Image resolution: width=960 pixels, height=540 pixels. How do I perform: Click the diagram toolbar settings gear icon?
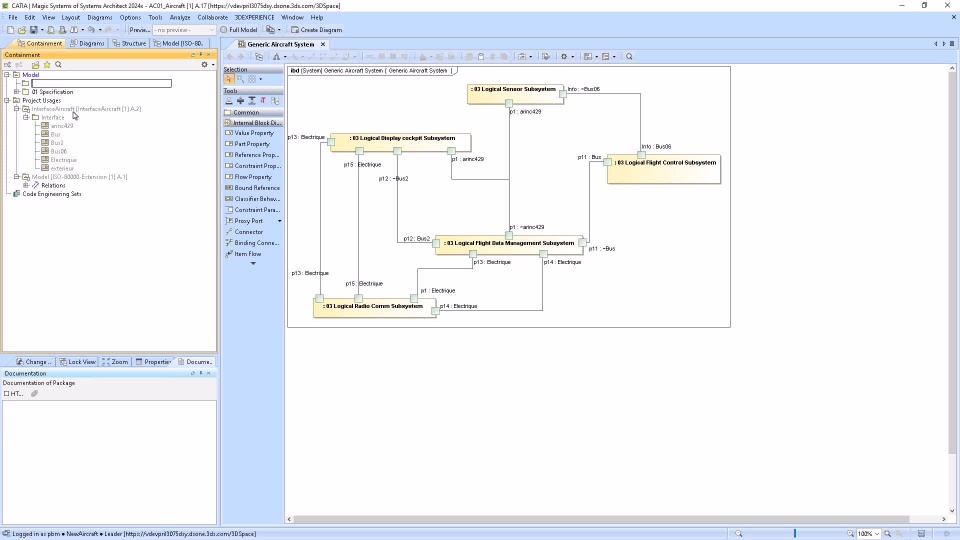coord(564,56)
